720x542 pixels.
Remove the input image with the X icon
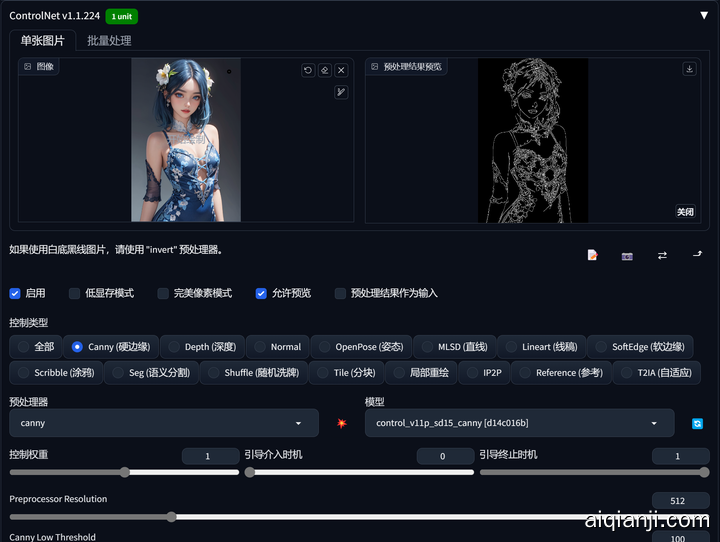(x=341, y=70)
